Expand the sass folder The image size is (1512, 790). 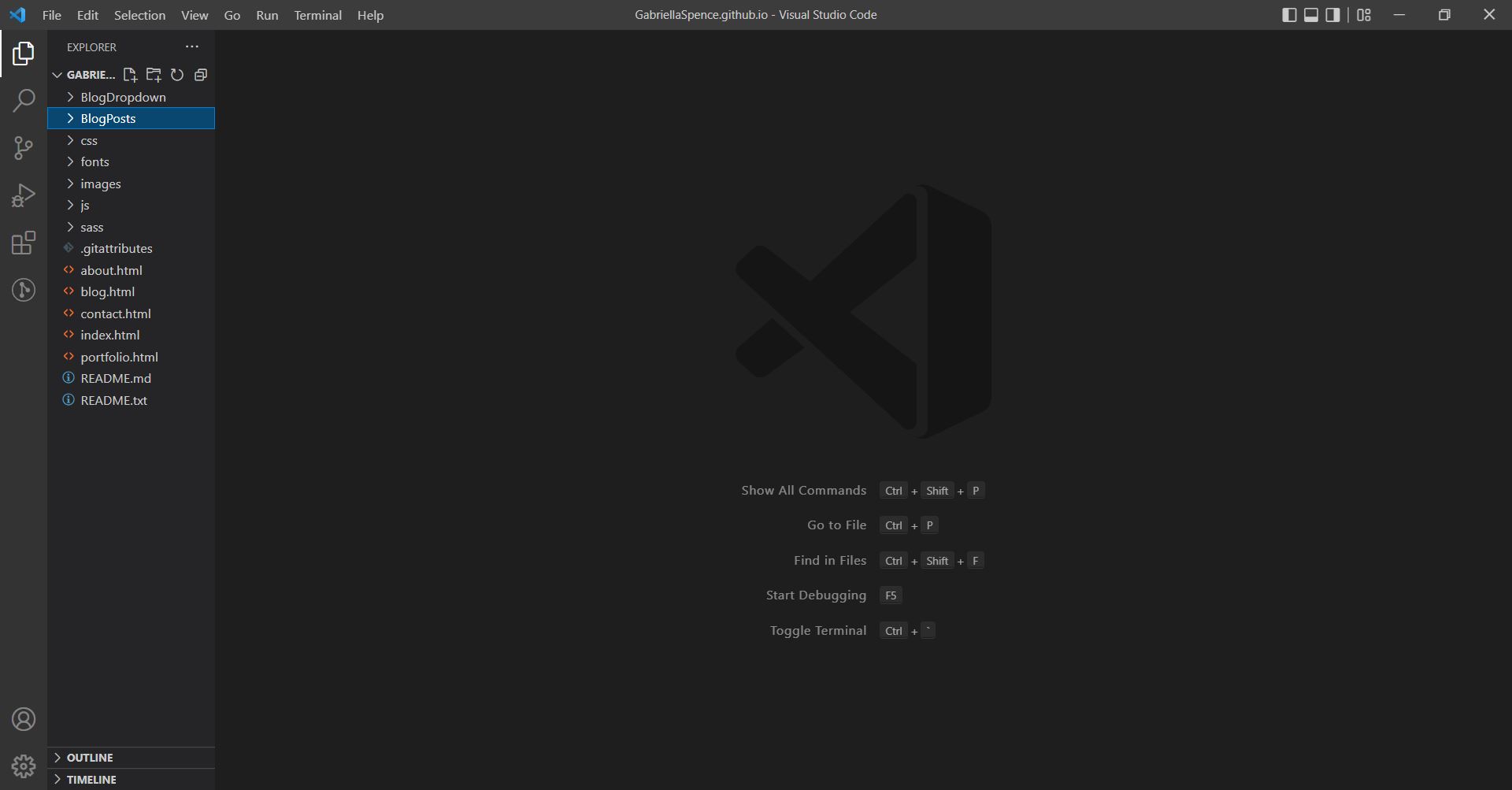click(x=131, y=227)
